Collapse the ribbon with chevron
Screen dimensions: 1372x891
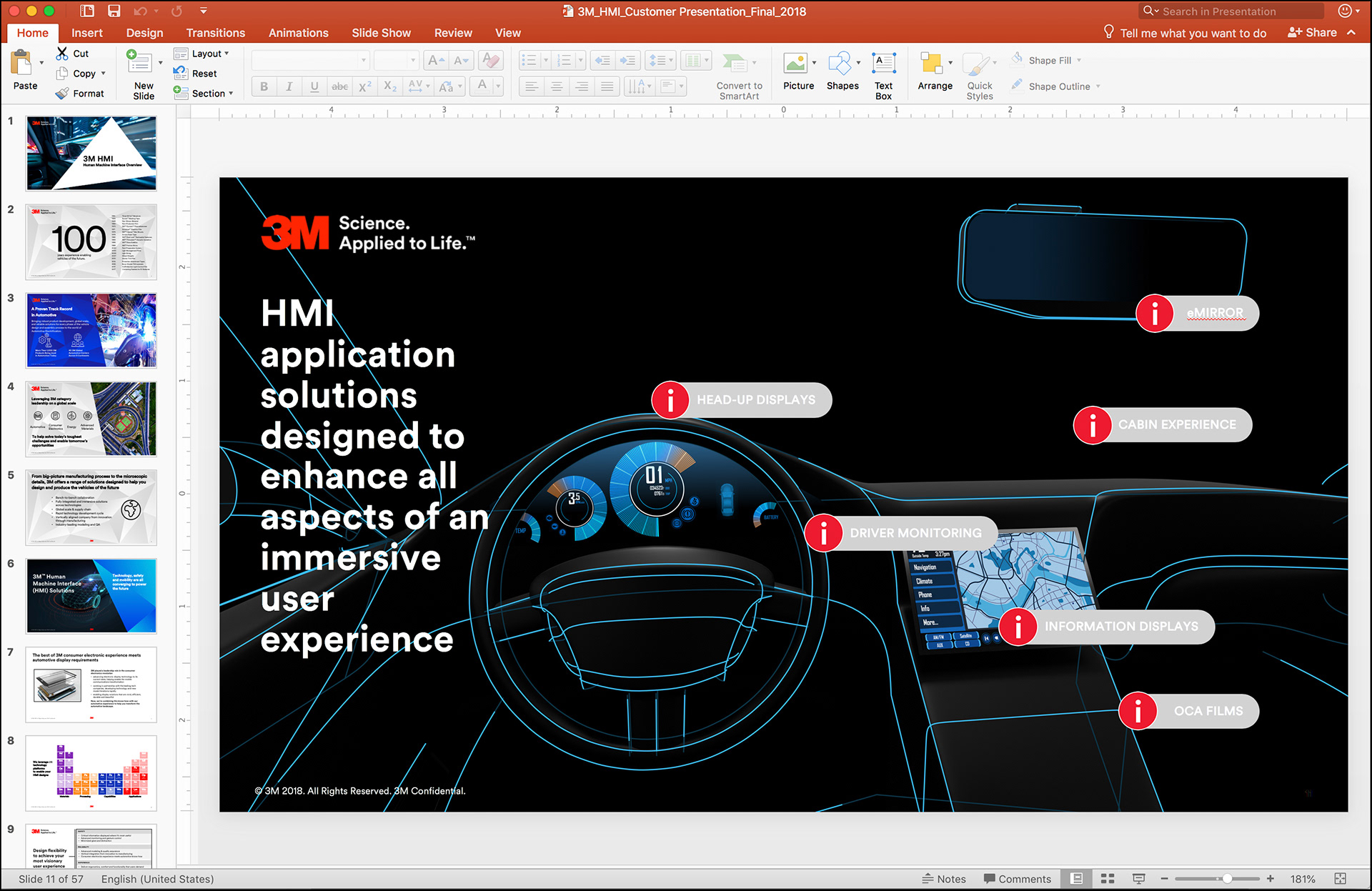[1351, 32]
